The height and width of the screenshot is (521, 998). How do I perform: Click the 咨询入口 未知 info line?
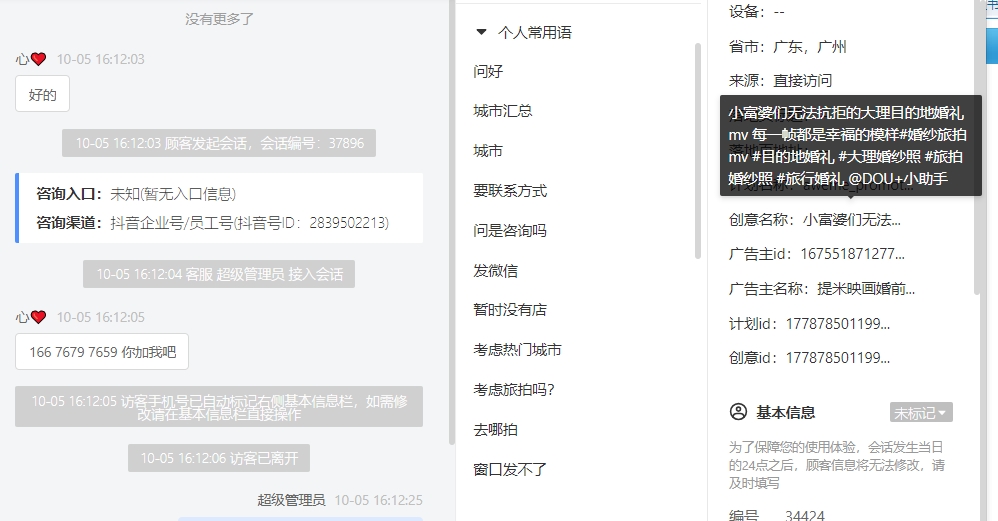(136, 194)
